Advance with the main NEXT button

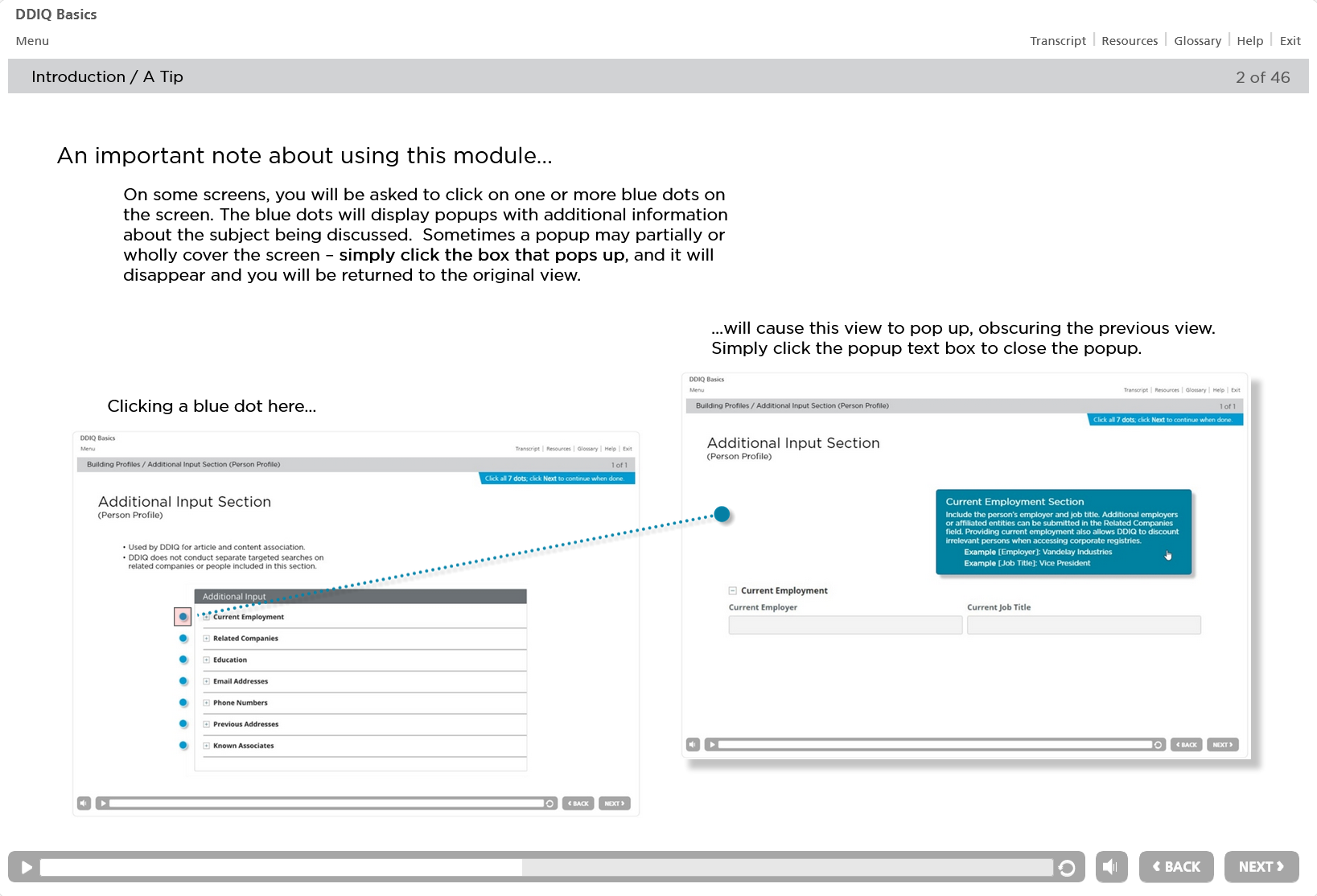(x=1261, y=867)
